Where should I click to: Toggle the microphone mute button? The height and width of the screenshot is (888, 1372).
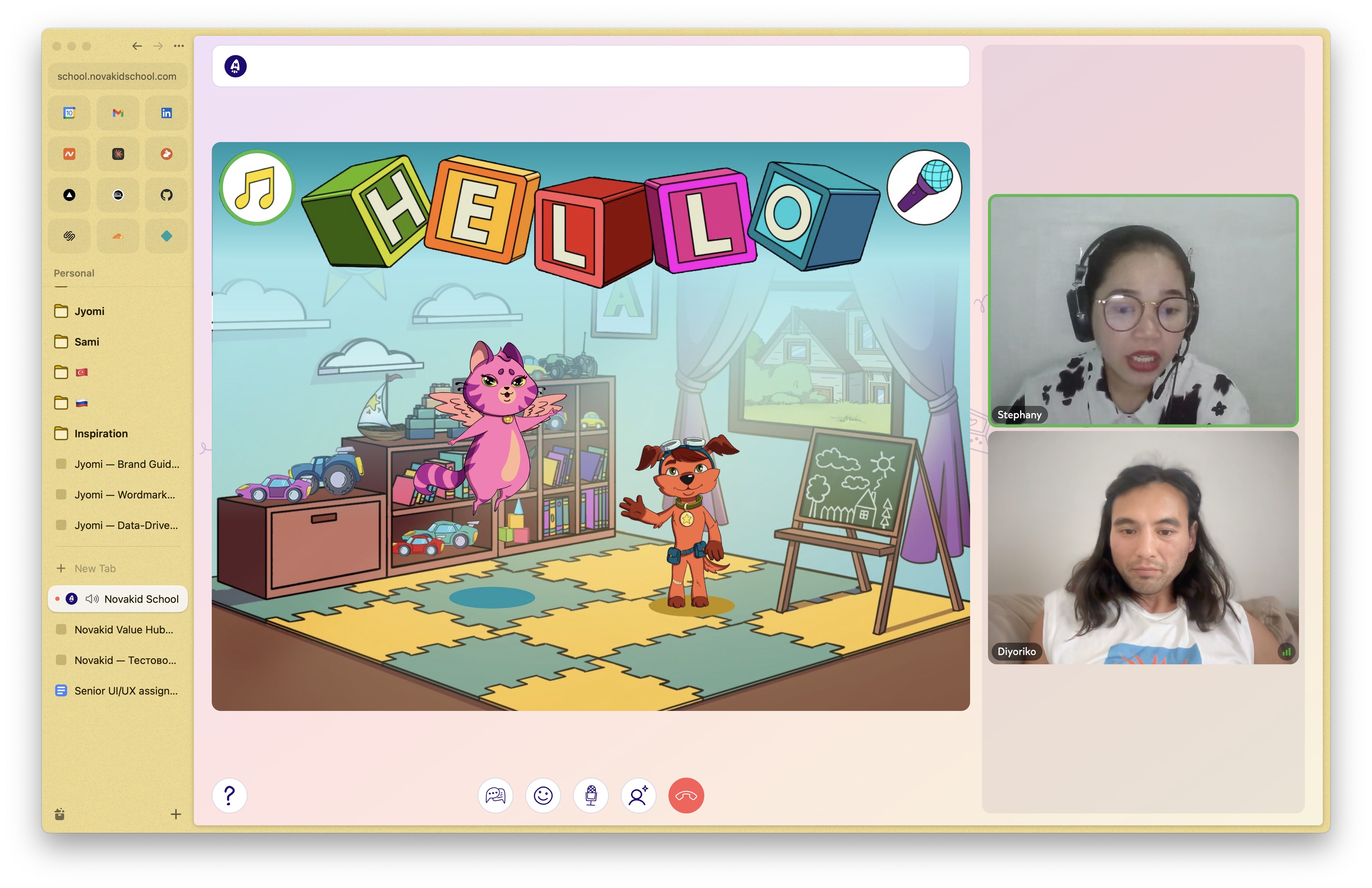coord(591,796)
